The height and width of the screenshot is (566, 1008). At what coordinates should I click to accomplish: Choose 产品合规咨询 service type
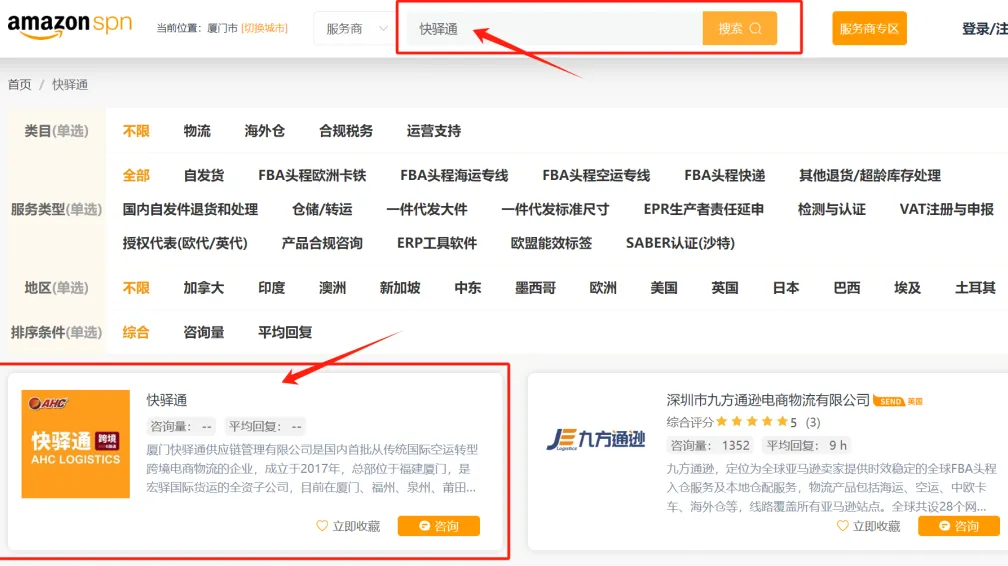[322, 244]
